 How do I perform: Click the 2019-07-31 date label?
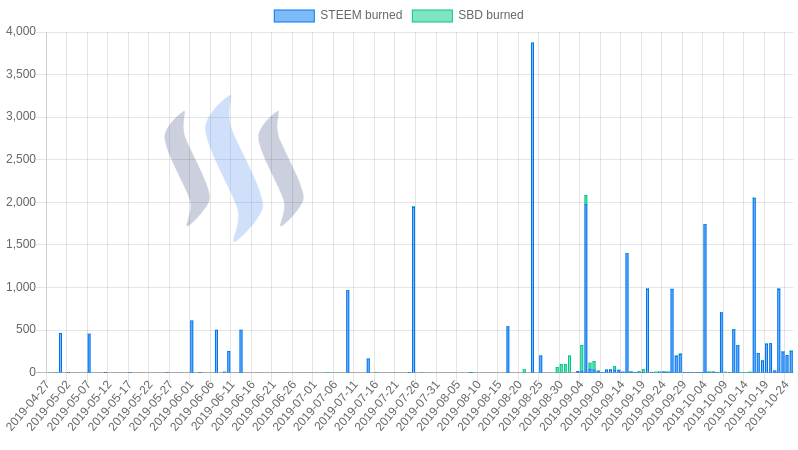(x=418, y=406)
